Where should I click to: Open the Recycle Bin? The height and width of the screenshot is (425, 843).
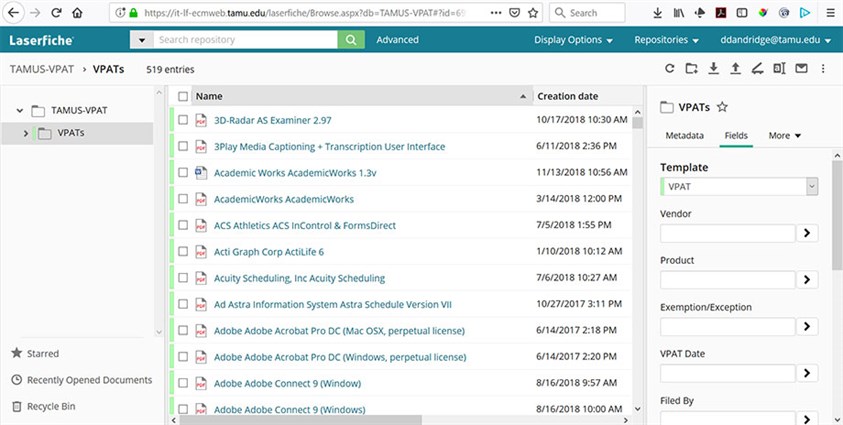pos(44,406)
